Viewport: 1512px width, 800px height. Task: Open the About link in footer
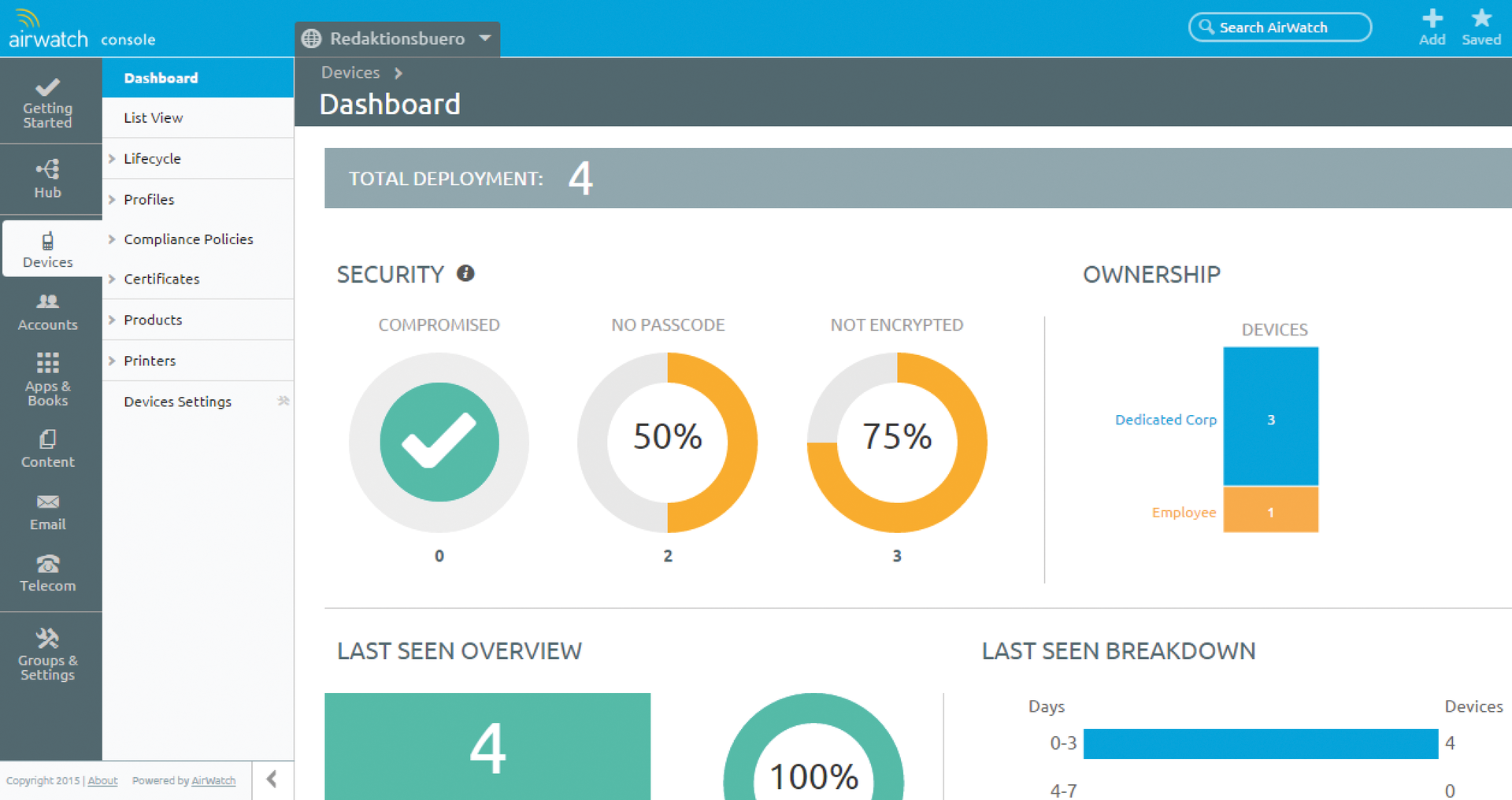point(102,780)
